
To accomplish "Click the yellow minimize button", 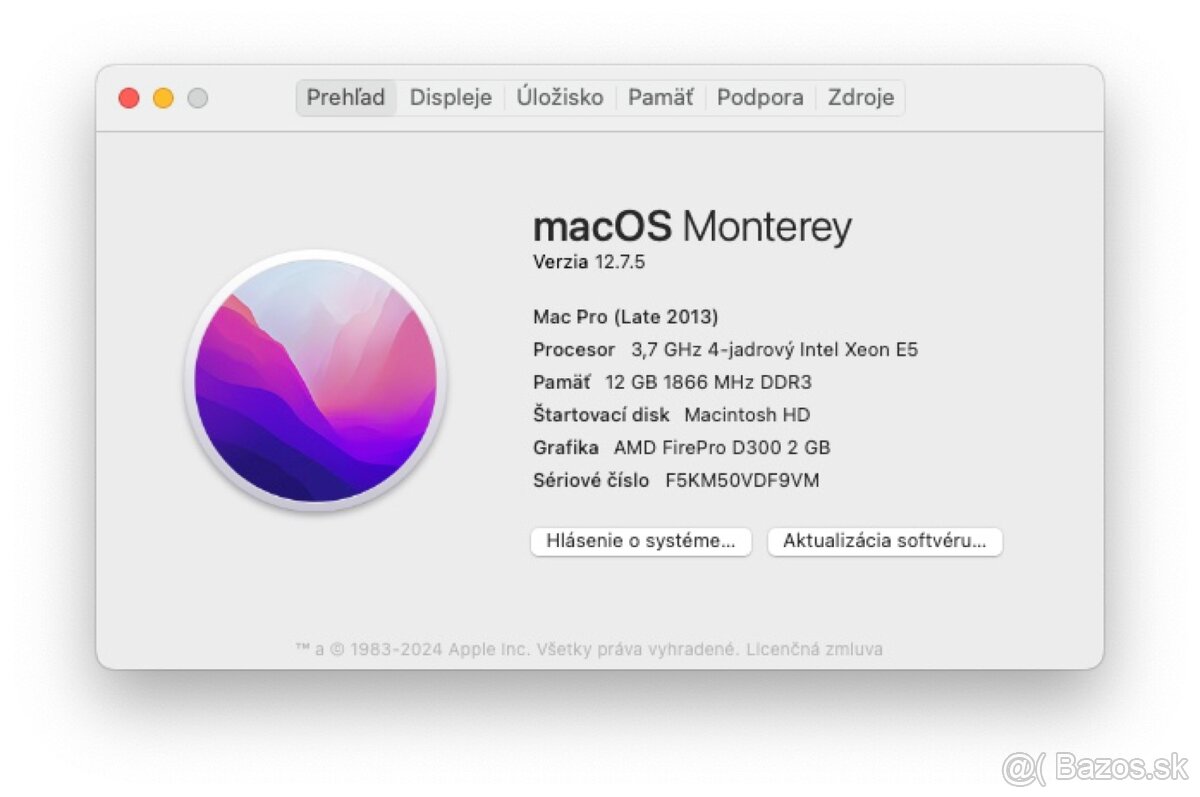I will click(163, 97).
